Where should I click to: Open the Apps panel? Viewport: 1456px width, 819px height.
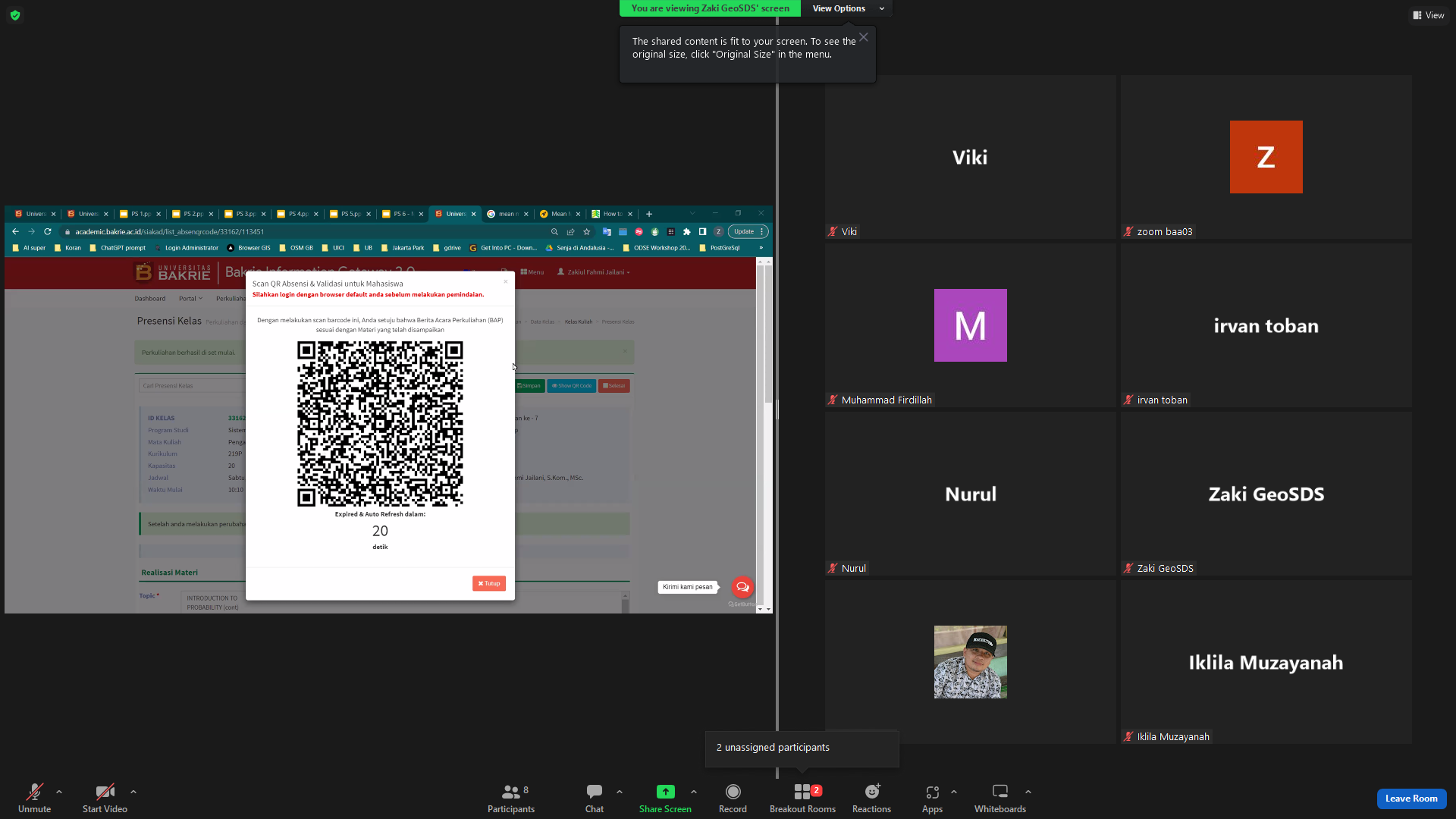(932, 798)
